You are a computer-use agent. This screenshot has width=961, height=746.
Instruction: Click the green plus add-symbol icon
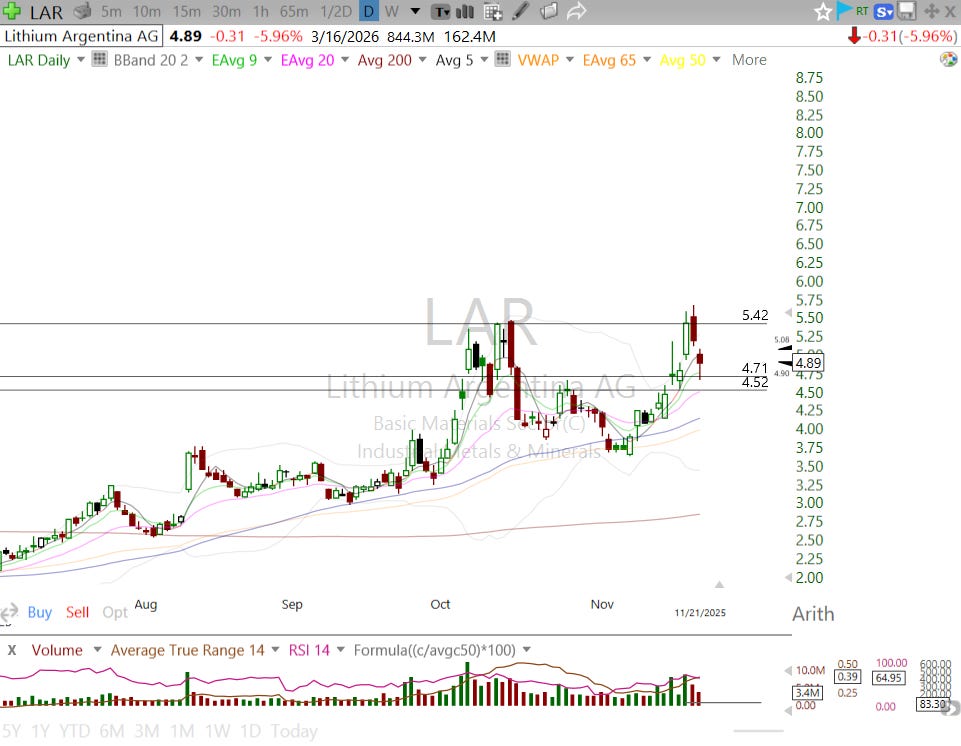(x=12, y=11)
